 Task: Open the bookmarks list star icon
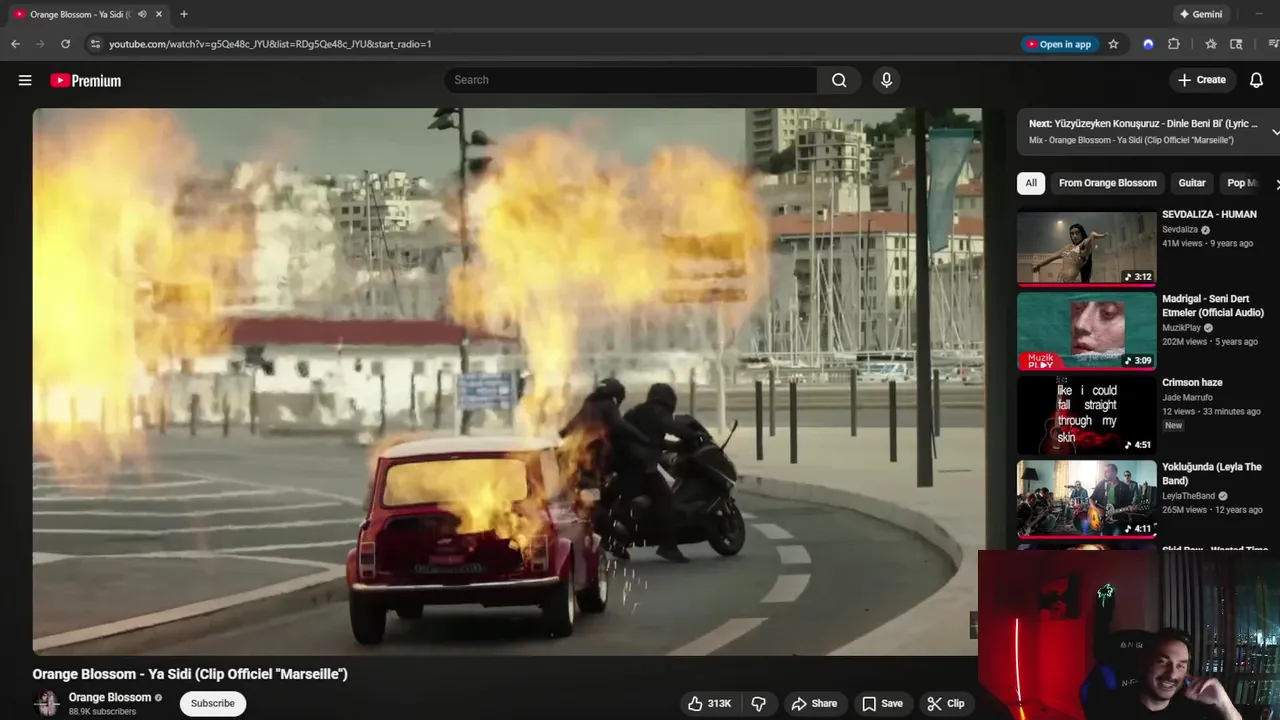pos(1211,44)
